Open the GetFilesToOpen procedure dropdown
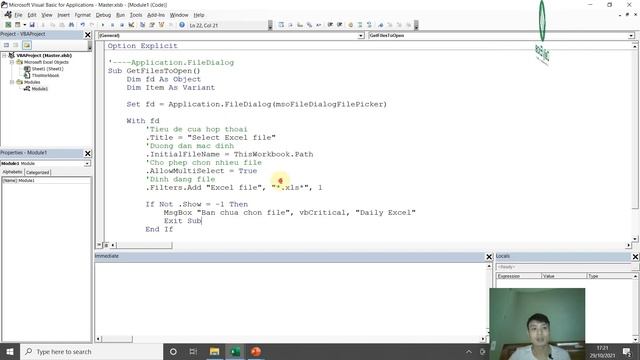The image size is (640, 360). tap(631, 36)
